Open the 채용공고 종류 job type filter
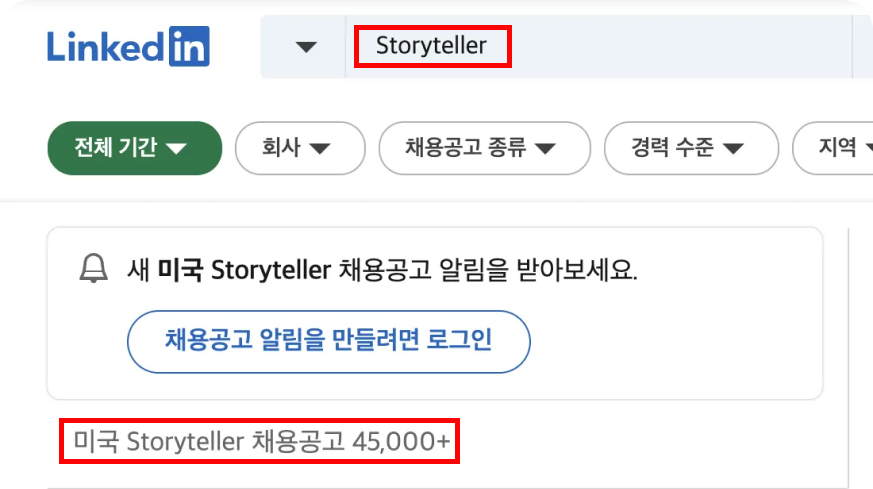The width and height of the screenshot is (873, 489). pyautogui.click(x=484, y=148)
